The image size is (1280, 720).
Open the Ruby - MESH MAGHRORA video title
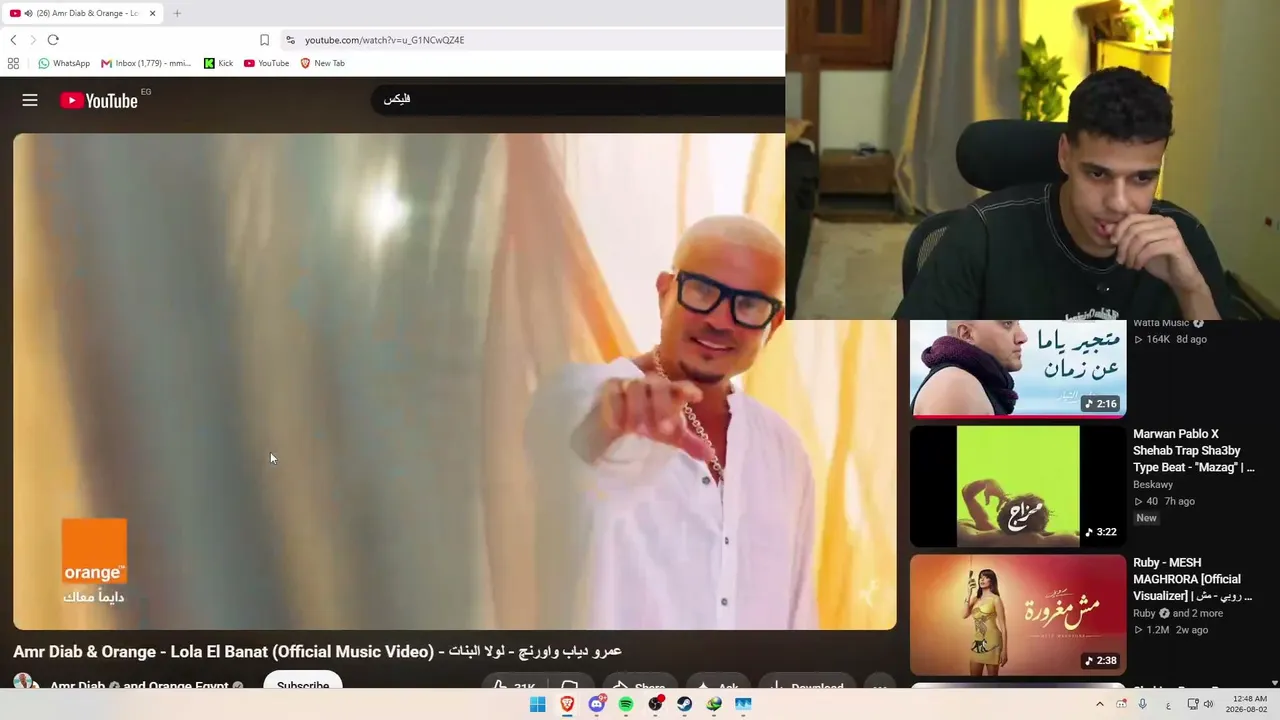pyautogui.click(x=1190, y=579)
